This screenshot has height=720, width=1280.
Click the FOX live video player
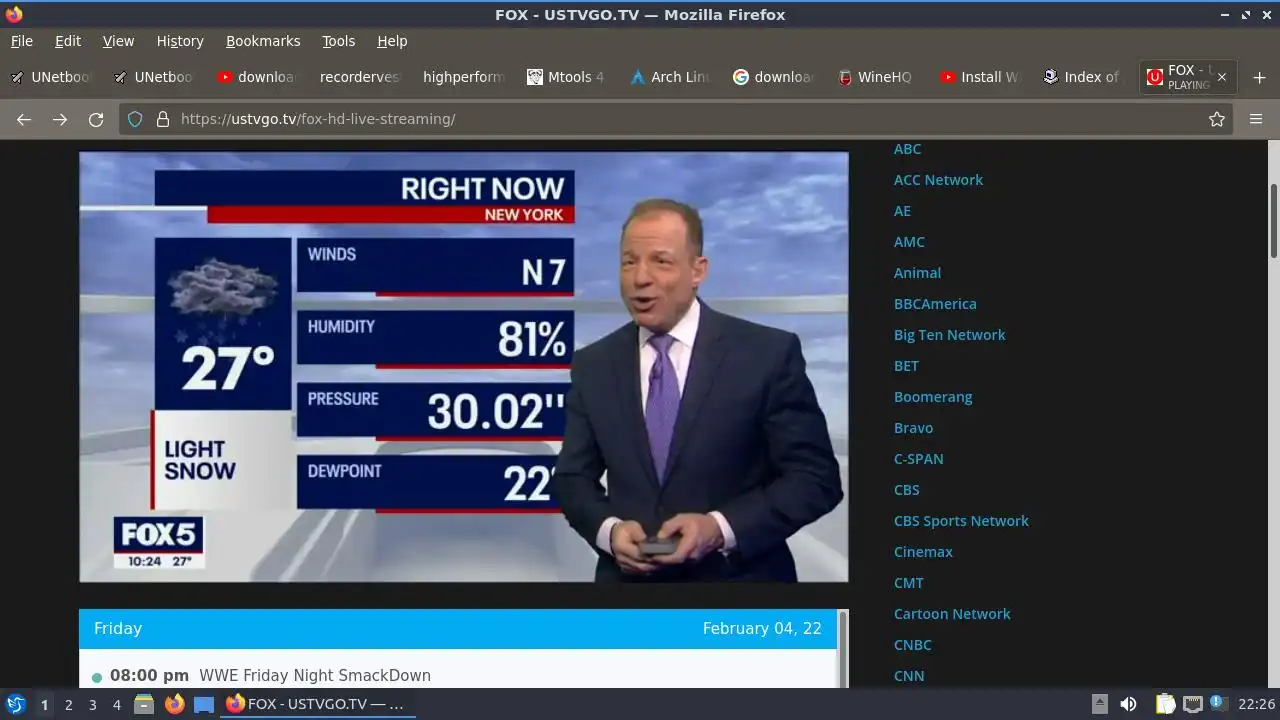(464, 367)
